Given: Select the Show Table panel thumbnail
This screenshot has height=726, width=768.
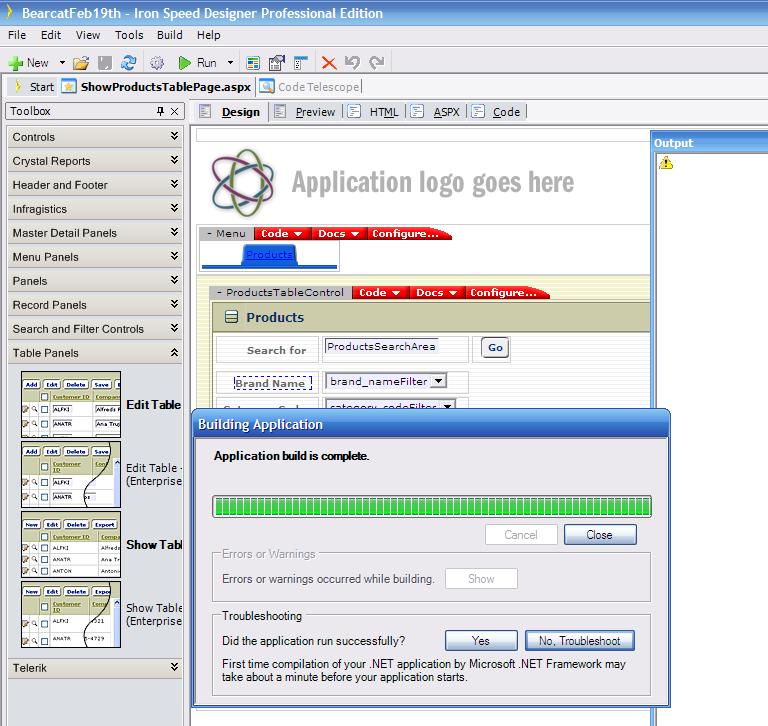Looking at the screenshot, I should tap(71, 544).
